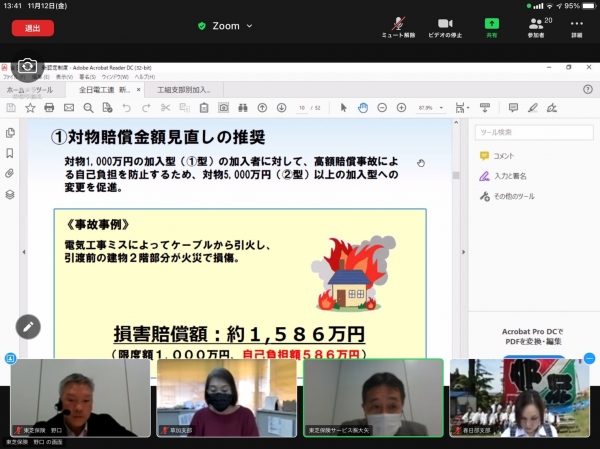Tap the green share screen icon
Viewport: 600px width, 449px height.
(x=491, y=25)
